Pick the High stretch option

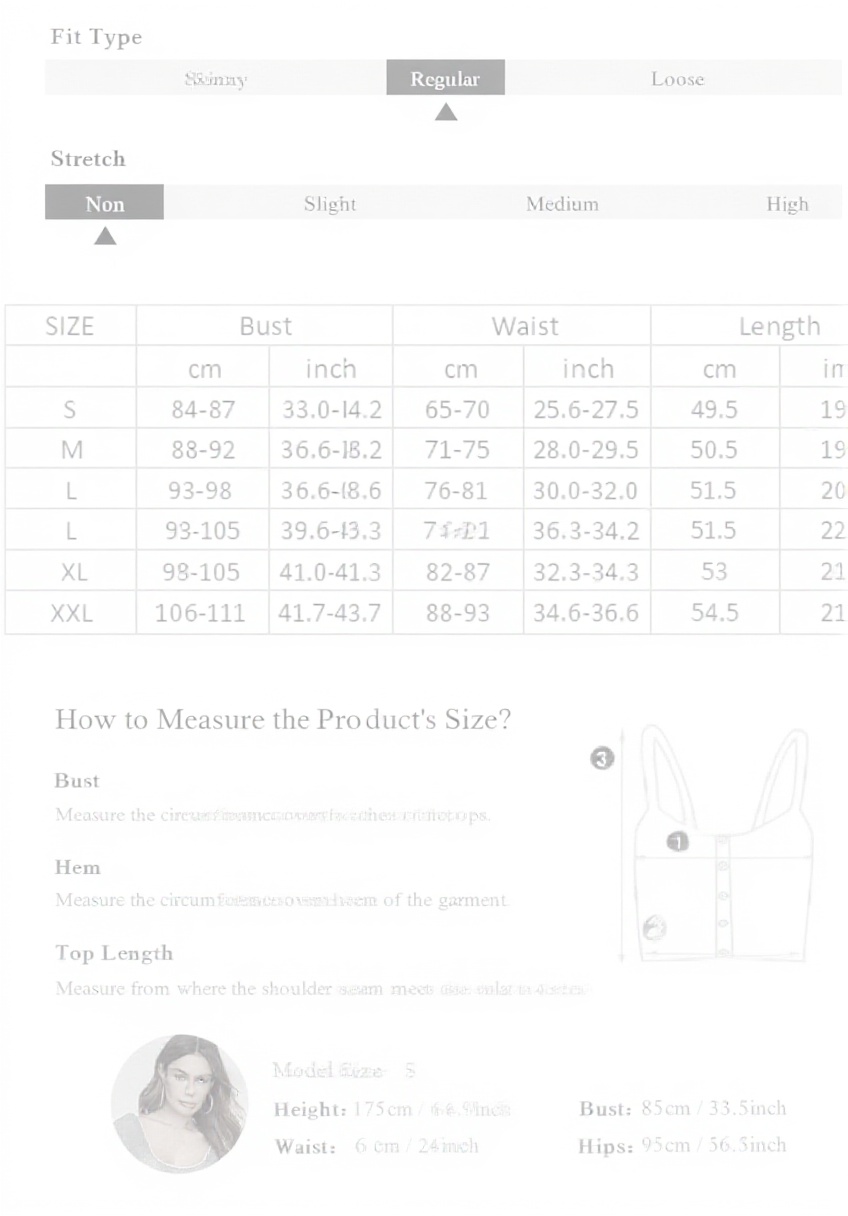tap(787, 204)
